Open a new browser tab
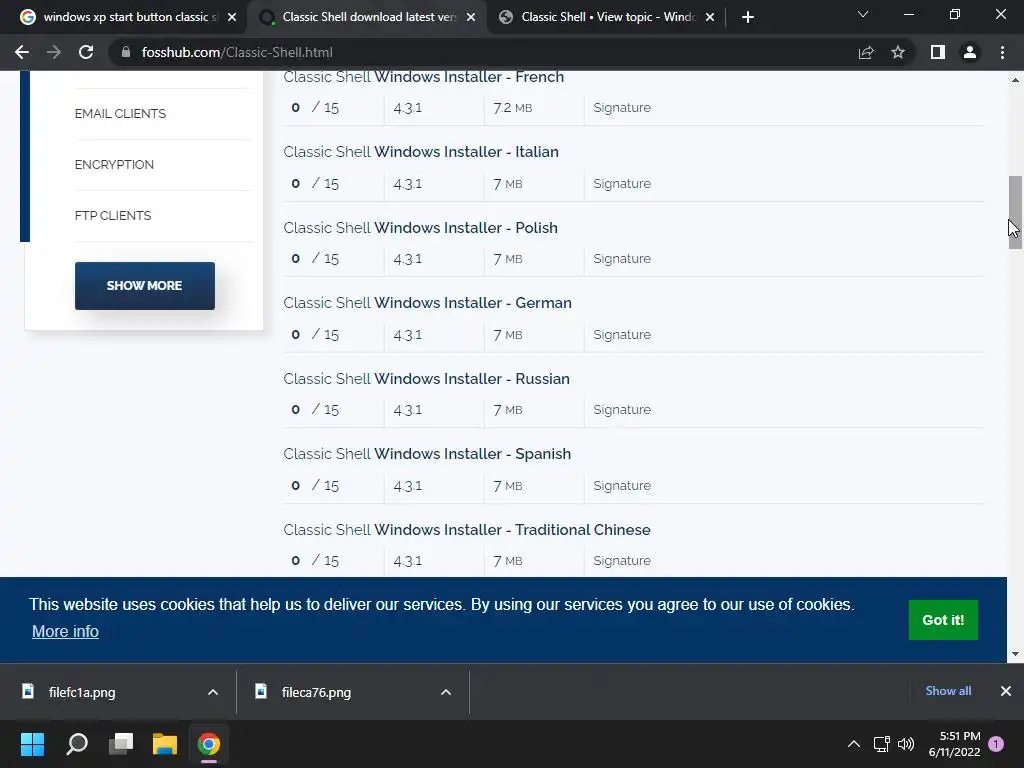1024x768 pixels. click(748, 17)
